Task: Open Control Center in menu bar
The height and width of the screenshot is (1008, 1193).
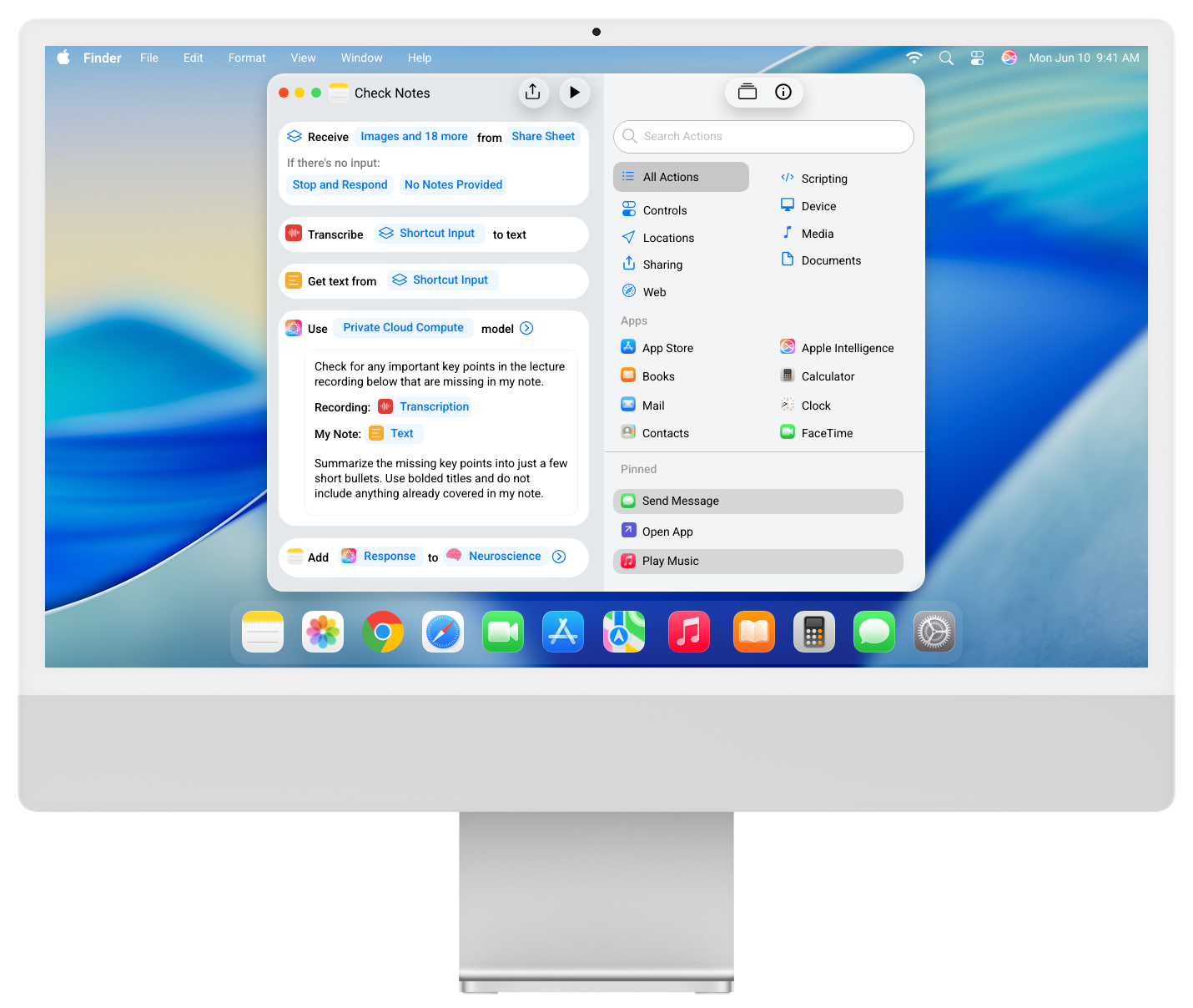Action: point(977,58)
